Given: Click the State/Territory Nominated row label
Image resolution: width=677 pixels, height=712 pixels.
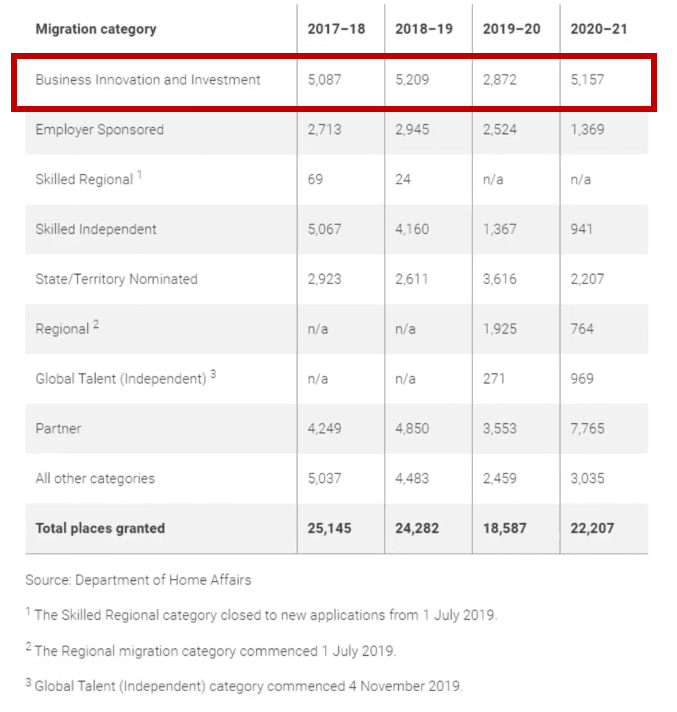Looking at the screenshot, I should [116, 279].
